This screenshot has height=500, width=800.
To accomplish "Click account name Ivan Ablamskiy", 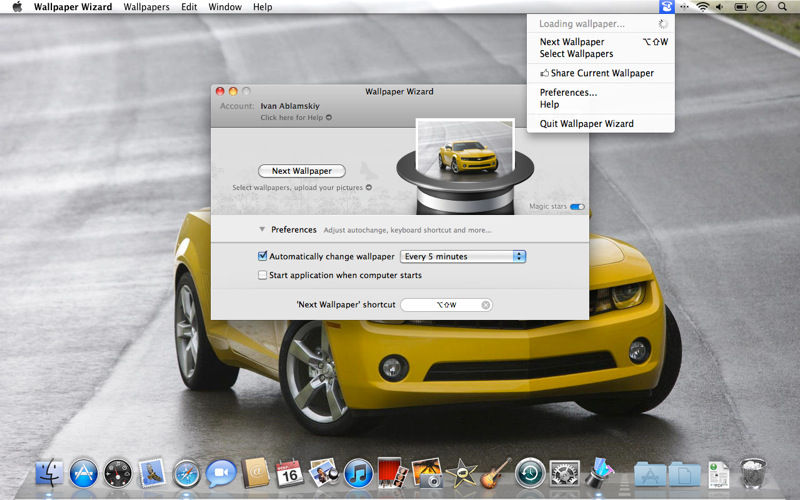I will (x=290, y=106).
